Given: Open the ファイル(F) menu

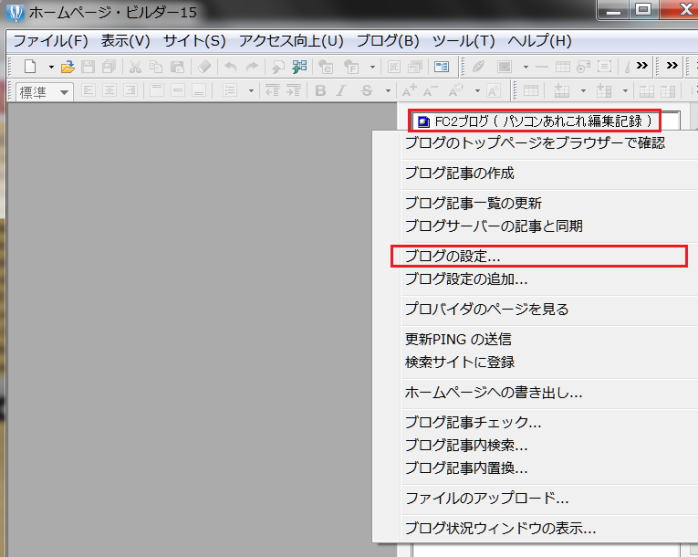Looking at the screenshot, I should 51,41.
